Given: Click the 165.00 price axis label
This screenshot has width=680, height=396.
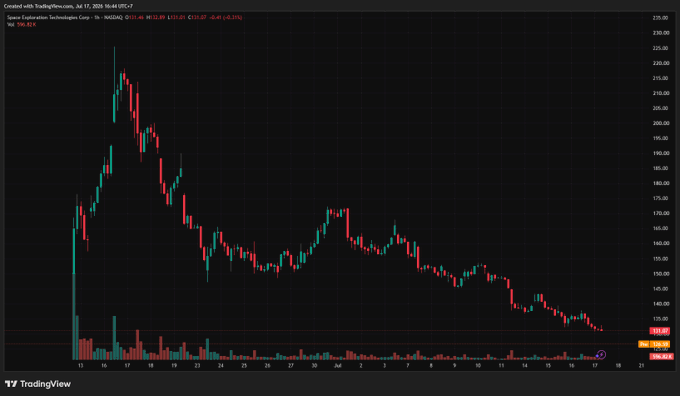Looking at the screenshot, I should coord(660,228).
